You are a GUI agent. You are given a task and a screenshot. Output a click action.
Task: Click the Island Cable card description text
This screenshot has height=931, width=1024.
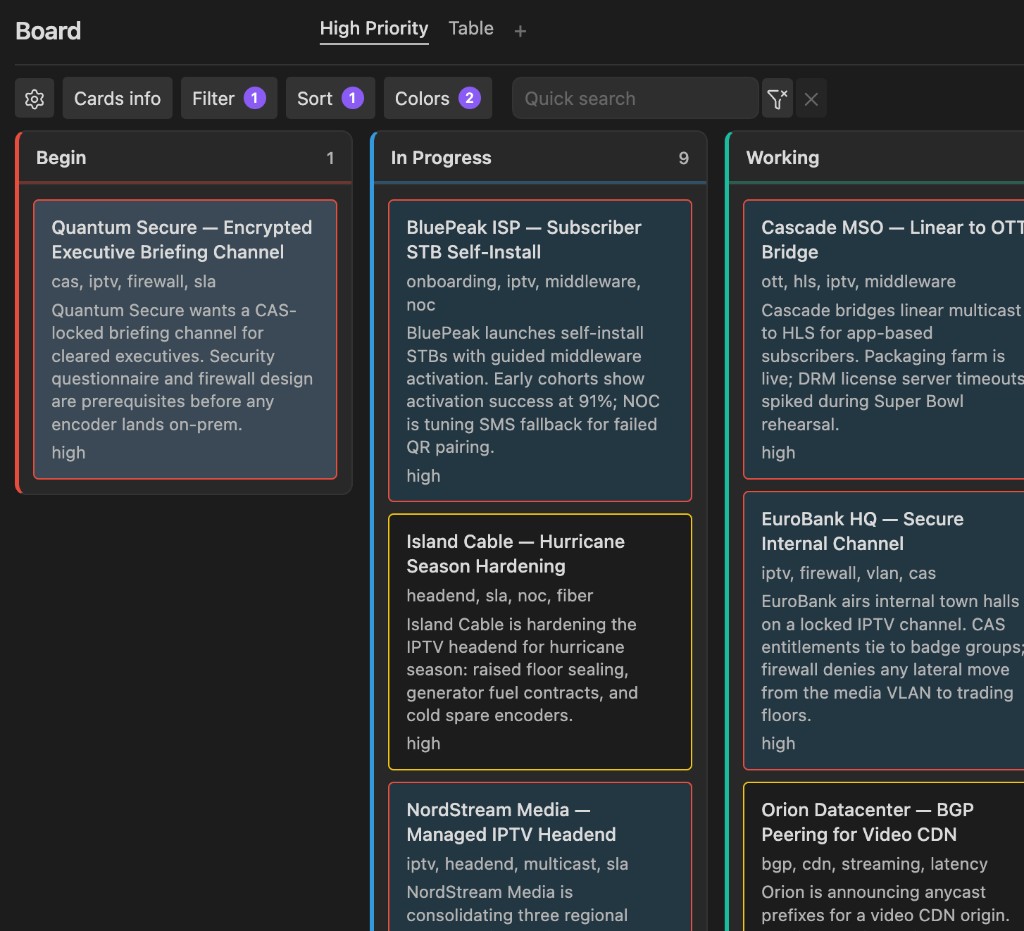[x=522, y=670]
